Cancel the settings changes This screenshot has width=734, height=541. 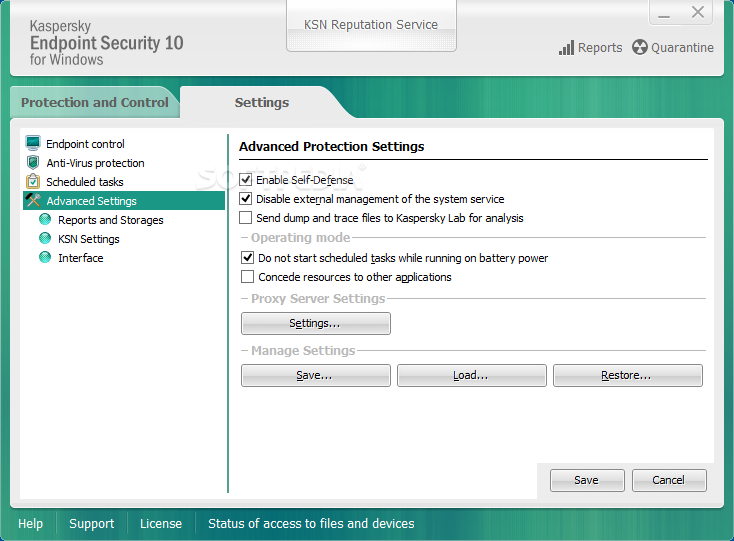669,480
